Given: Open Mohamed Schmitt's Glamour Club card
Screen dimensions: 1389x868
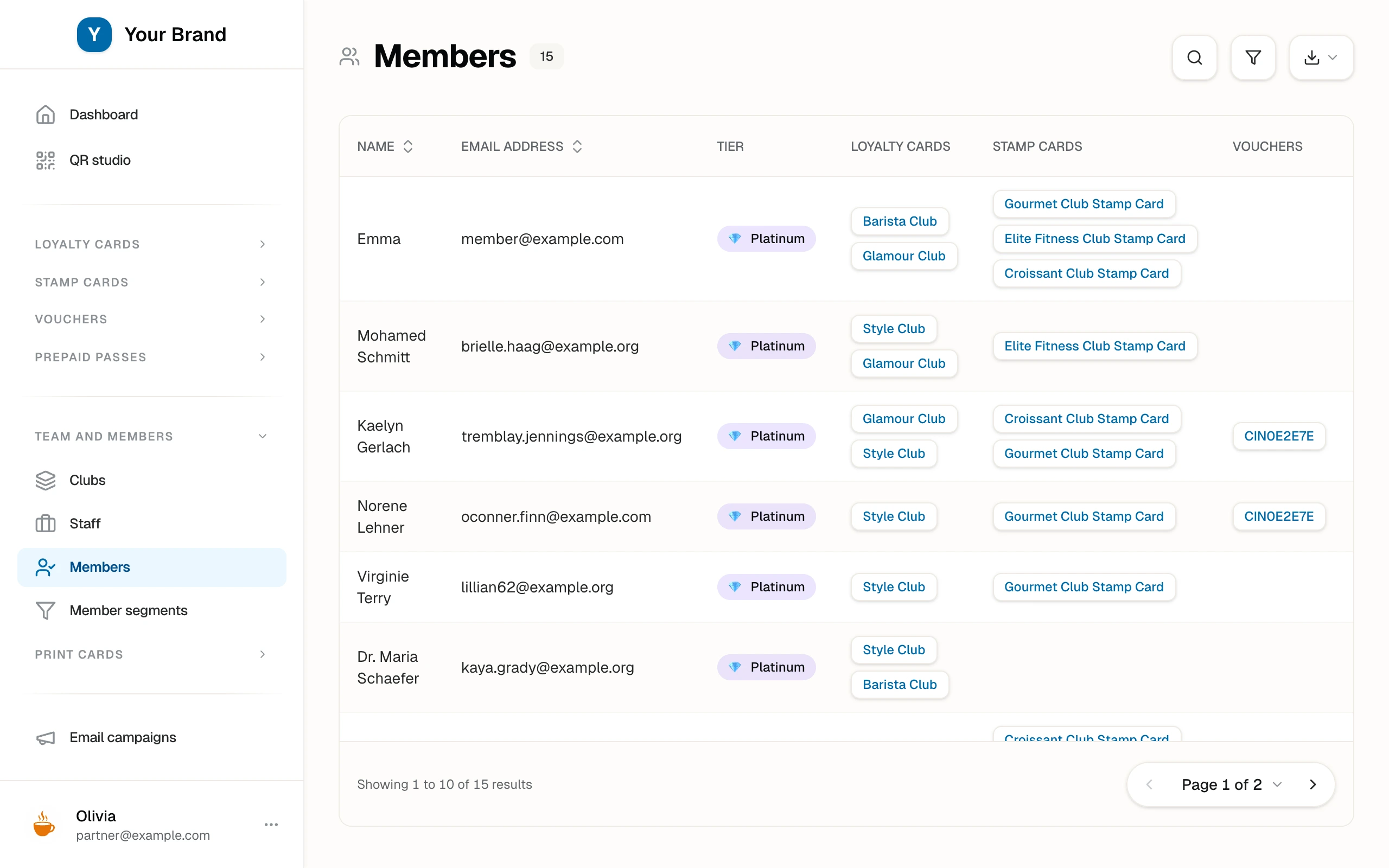Looking at the screenshot, I should (904, 363).
